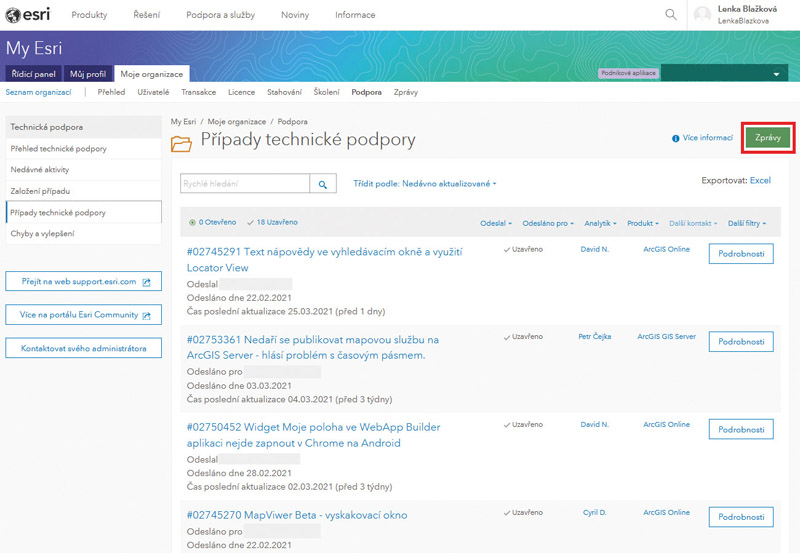Click My Esri in the breadcrumb
Image resolution: width=800 pixels, height=553 pixels.
click(x=183, y=122)
